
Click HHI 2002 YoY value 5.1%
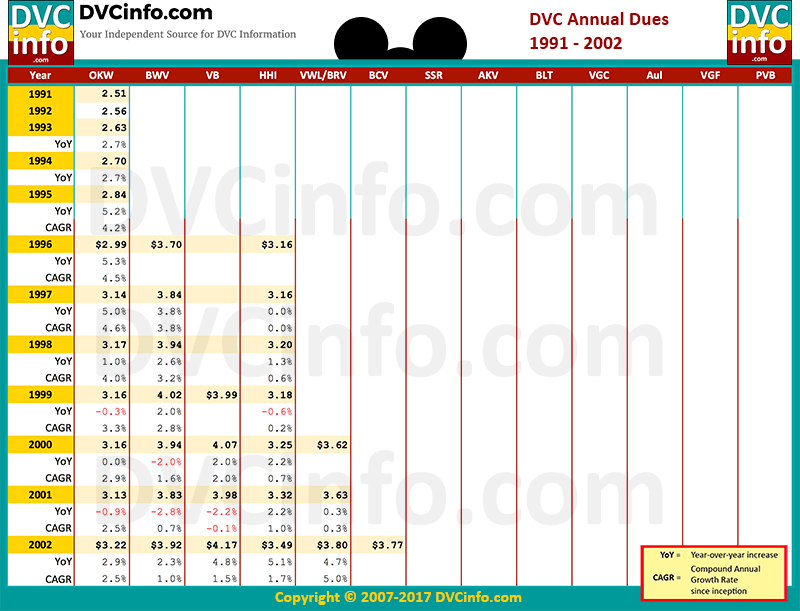[280, 562]
